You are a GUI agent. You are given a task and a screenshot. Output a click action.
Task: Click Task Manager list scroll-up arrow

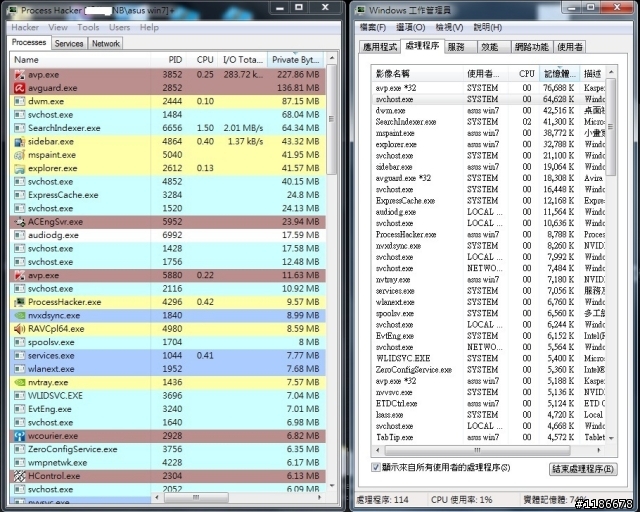611,72
